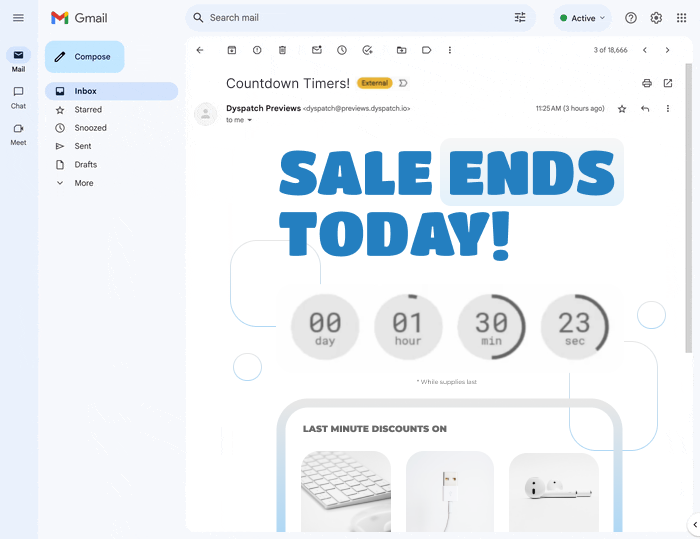The width and height of the screenshot is (700, 539).
Task: Switch to the Chat section
Action: 18,98
